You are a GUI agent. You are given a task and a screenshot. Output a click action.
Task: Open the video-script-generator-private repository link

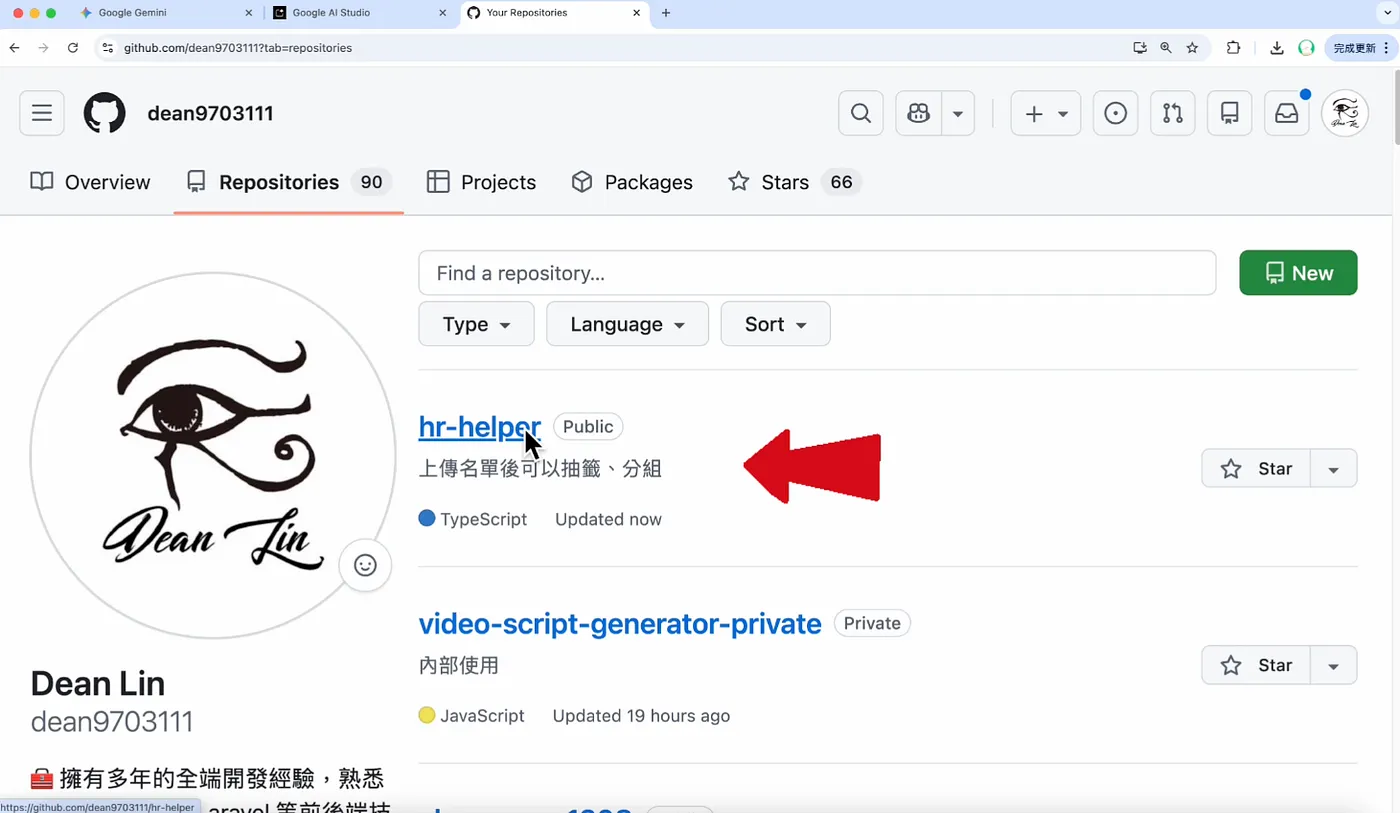coord(620,624)
